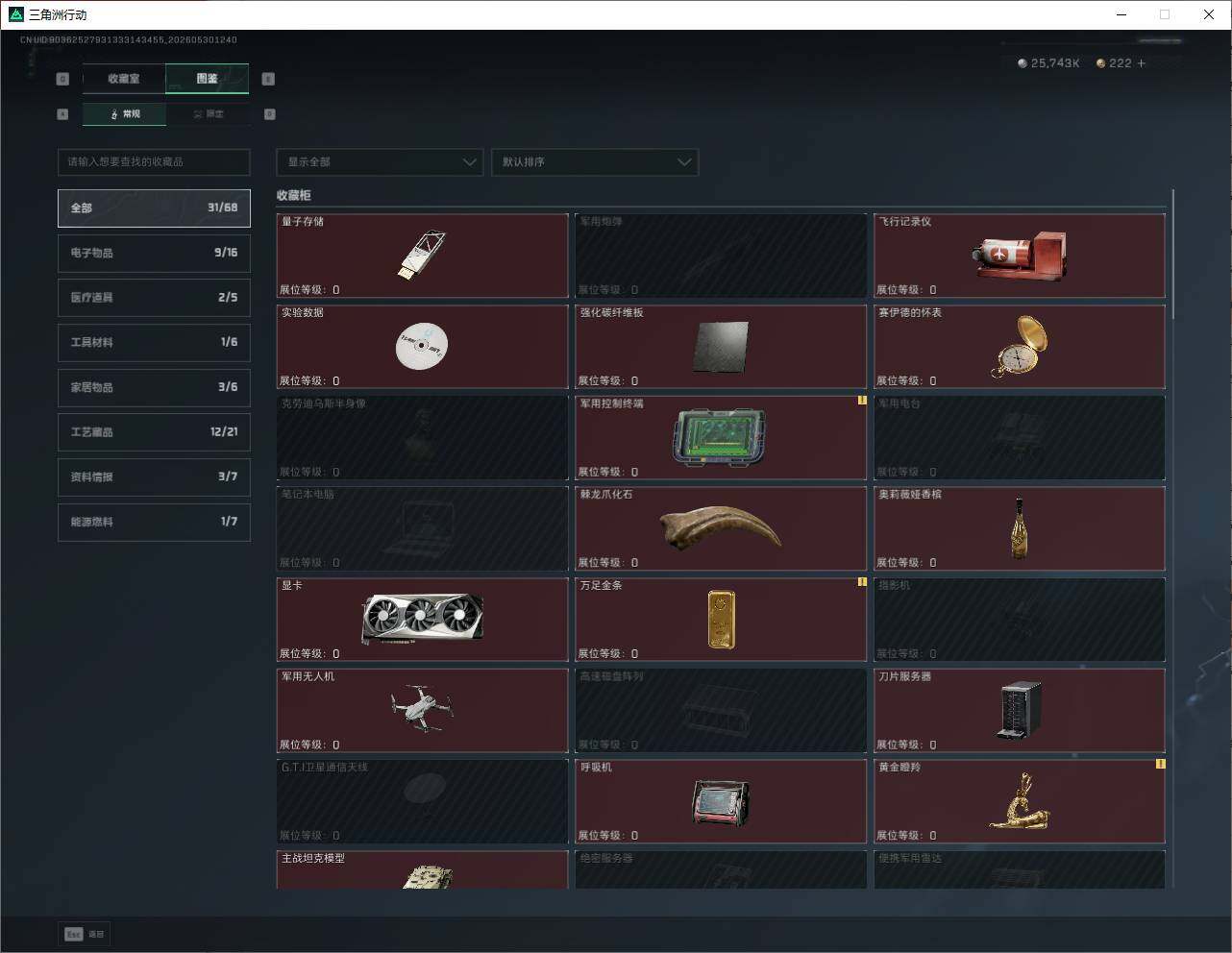Viewport: 1232px width, 953px height.
Task: Select 赛伊德的怀表 pocket watch item
Action: (x=1020, y=347)
